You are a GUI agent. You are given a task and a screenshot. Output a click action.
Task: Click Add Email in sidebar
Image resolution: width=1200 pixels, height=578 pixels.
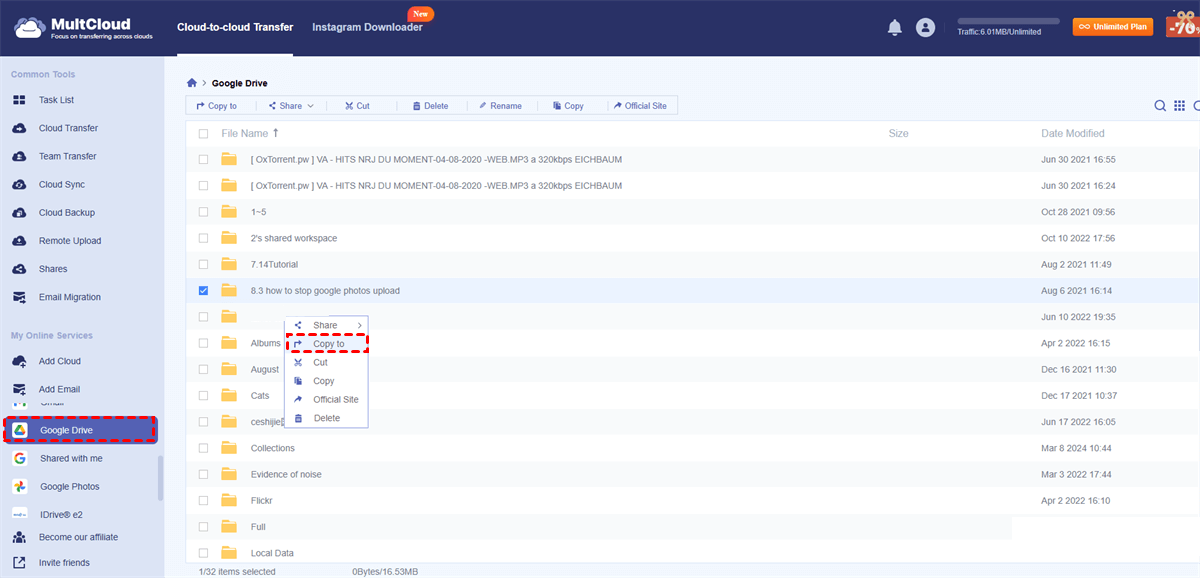(59, 389)
